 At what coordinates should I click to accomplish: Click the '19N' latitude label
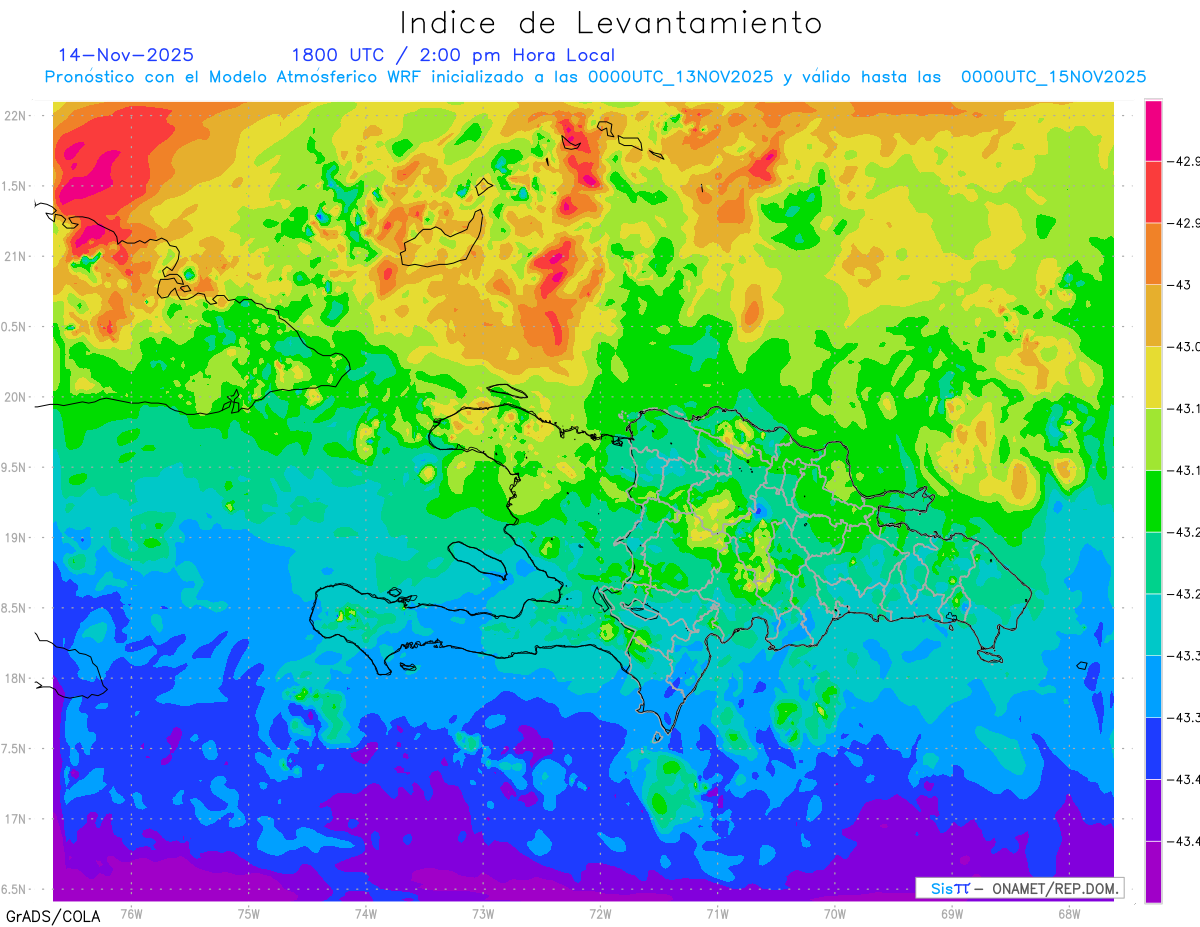point(17,537)
